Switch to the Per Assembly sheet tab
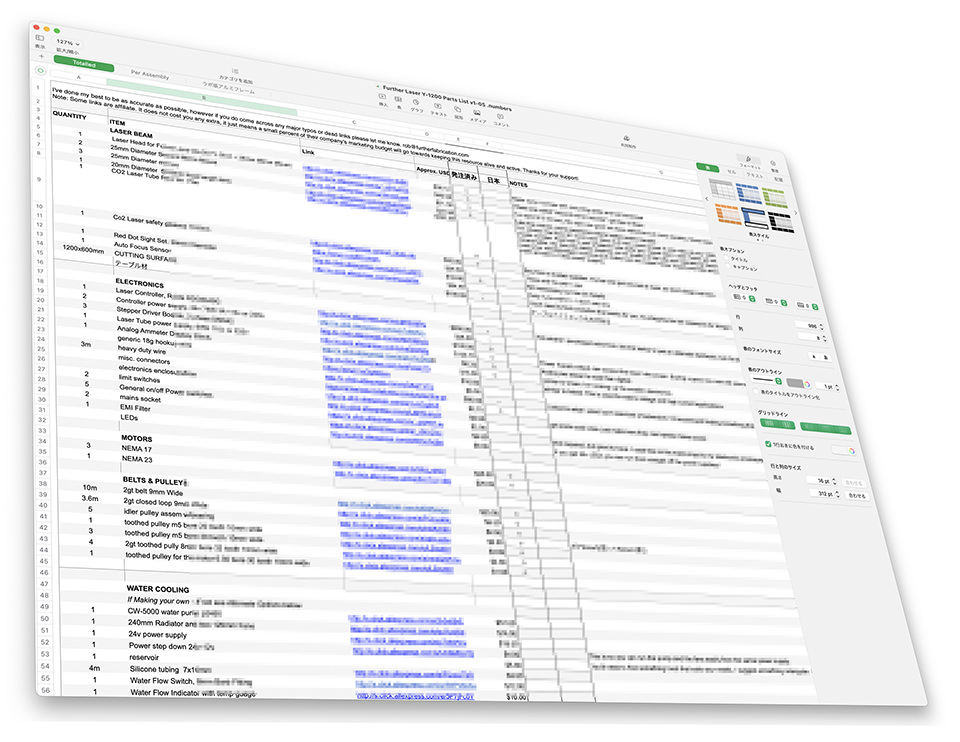 (150, 75)
